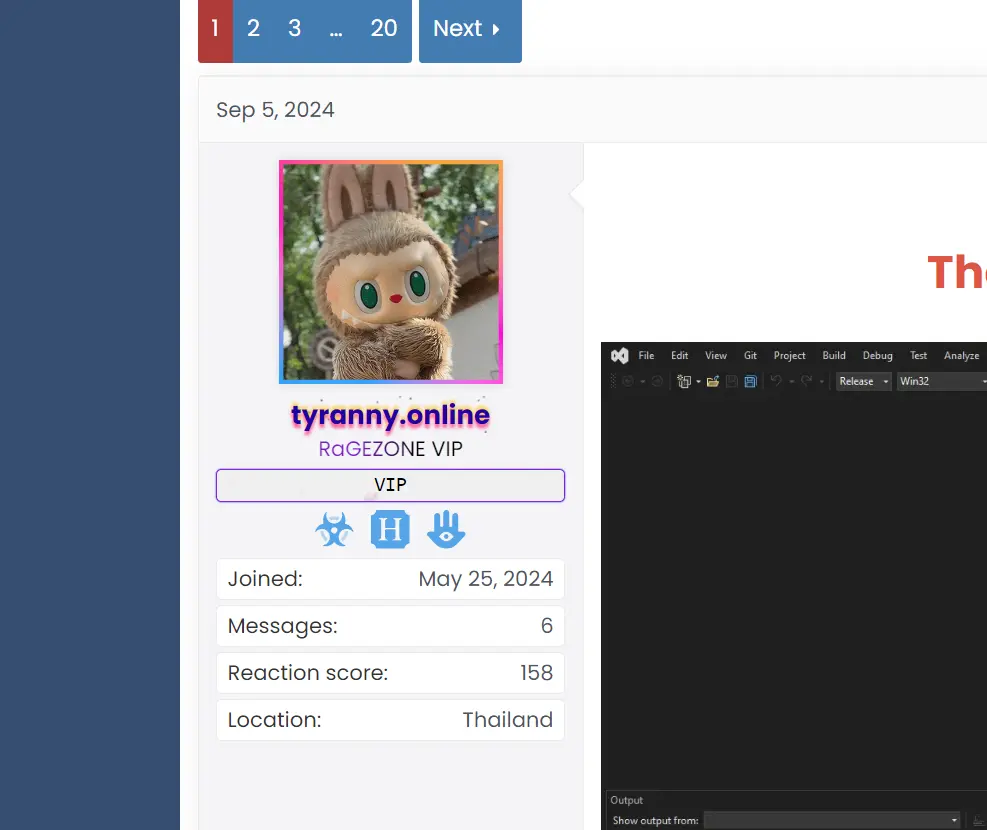Expand the Redo history dropdown arrow
Image resolution: width=987 pixels, height=830 pixels.
[x=821, y=382]
